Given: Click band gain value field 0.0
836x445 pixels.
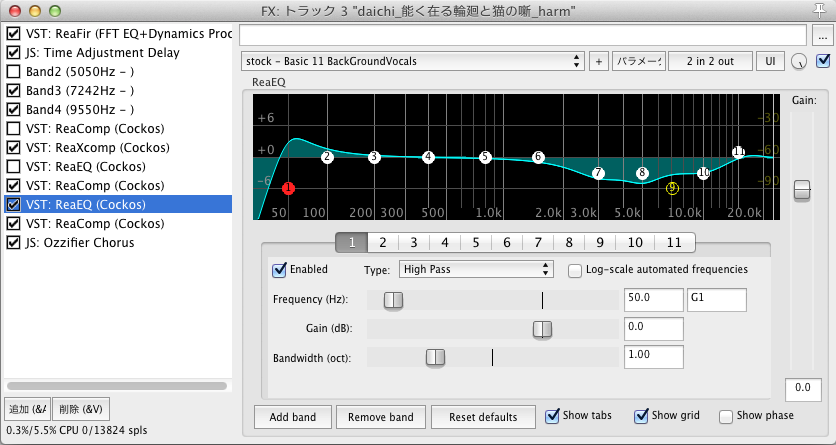Looking at the screenshot, I should (x=654, y=329).
